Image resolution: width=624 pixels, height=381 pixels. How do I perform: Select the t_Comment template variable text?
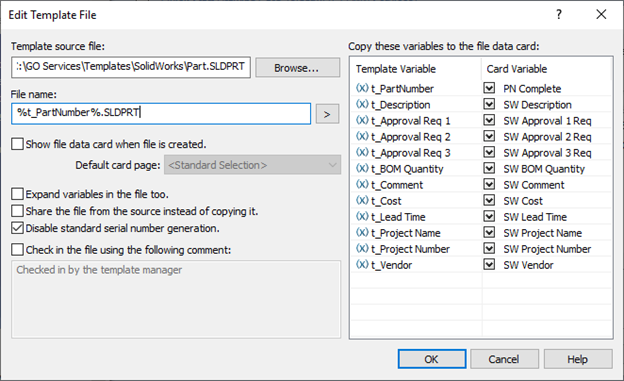397,185
